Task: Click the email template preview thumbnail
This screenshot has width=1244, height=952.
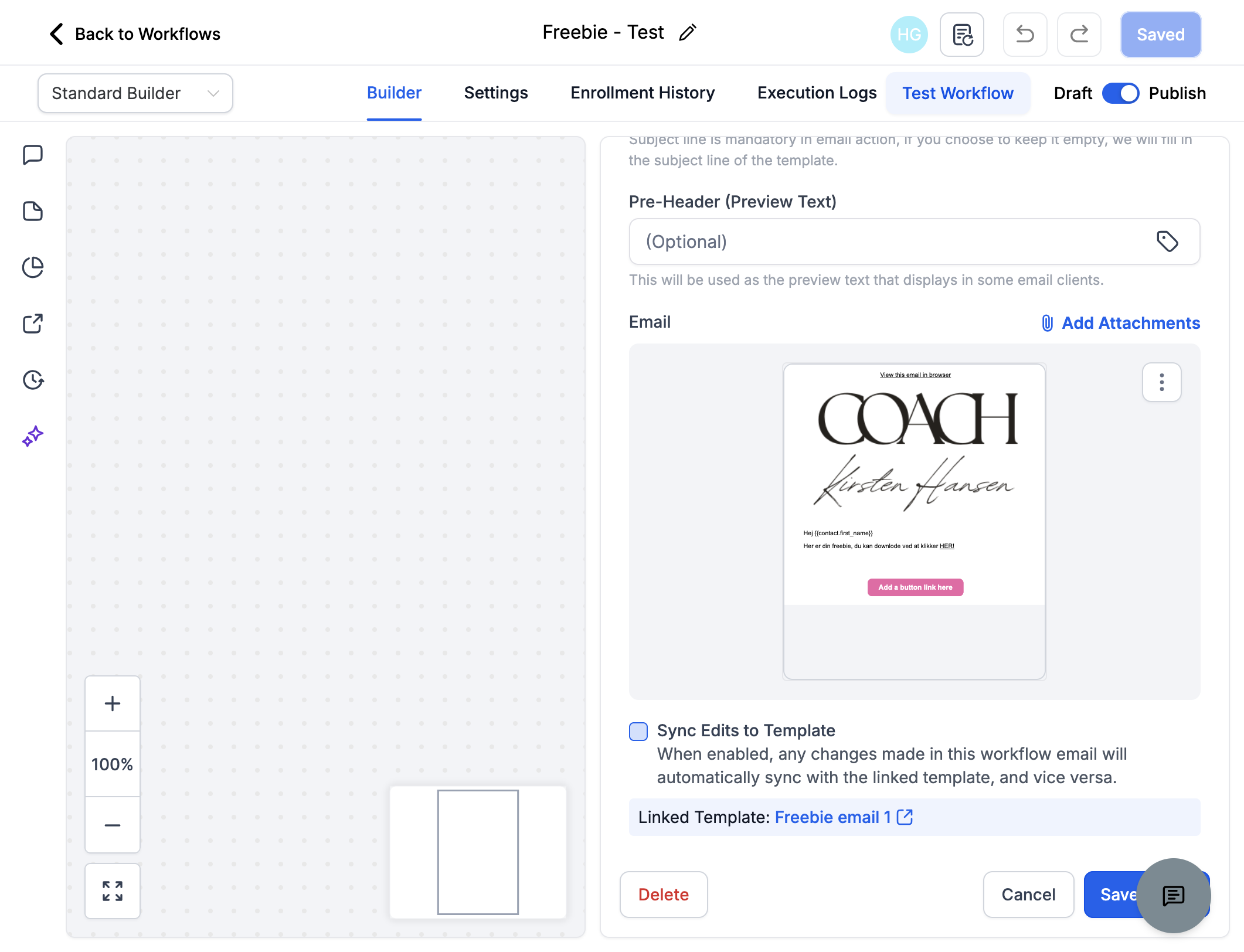Action: pyautogui.click(x=915, y=522)
